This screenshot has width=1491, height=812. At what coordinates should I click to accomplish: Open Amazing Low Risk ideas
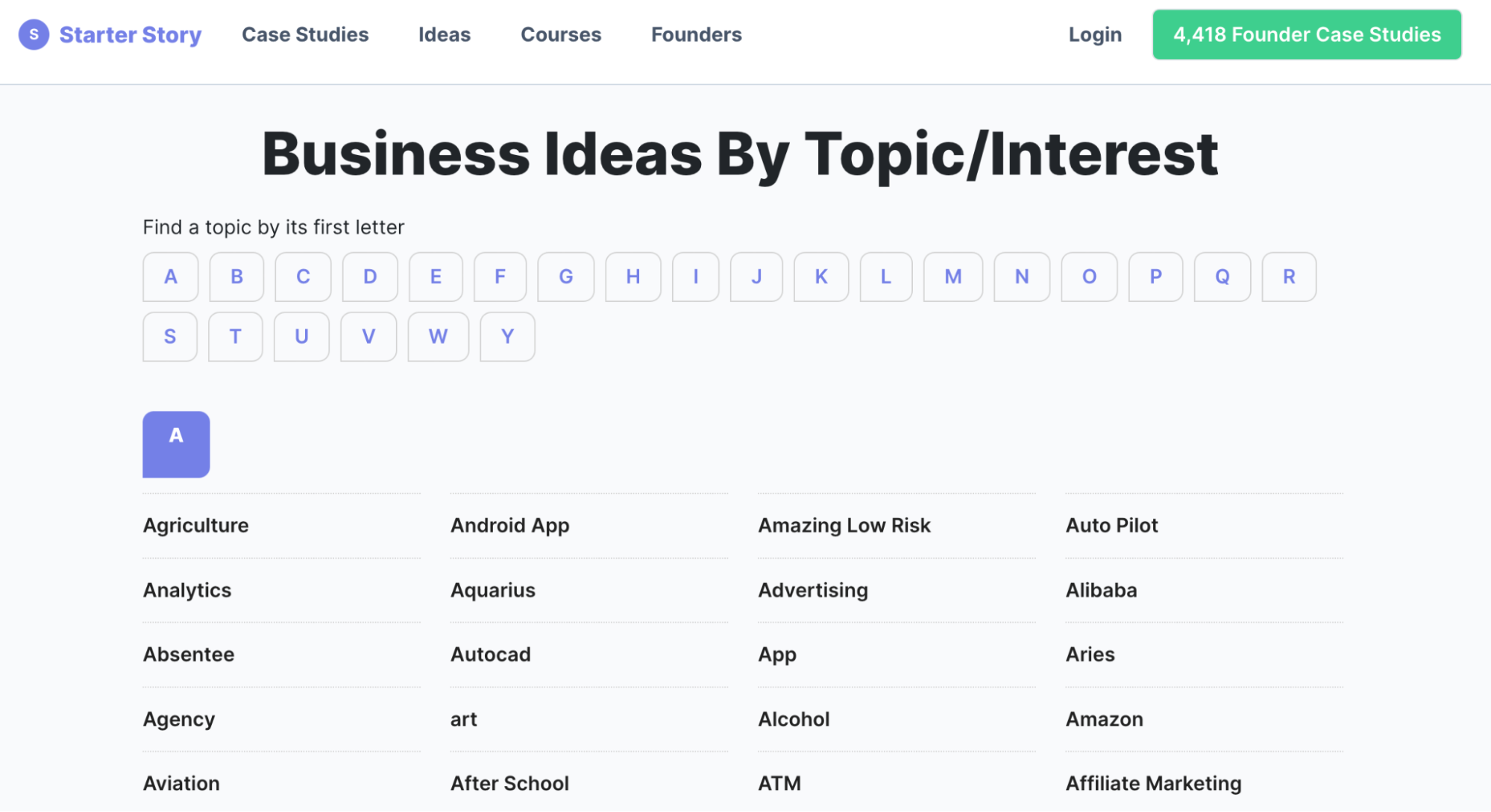click(844, 526)
